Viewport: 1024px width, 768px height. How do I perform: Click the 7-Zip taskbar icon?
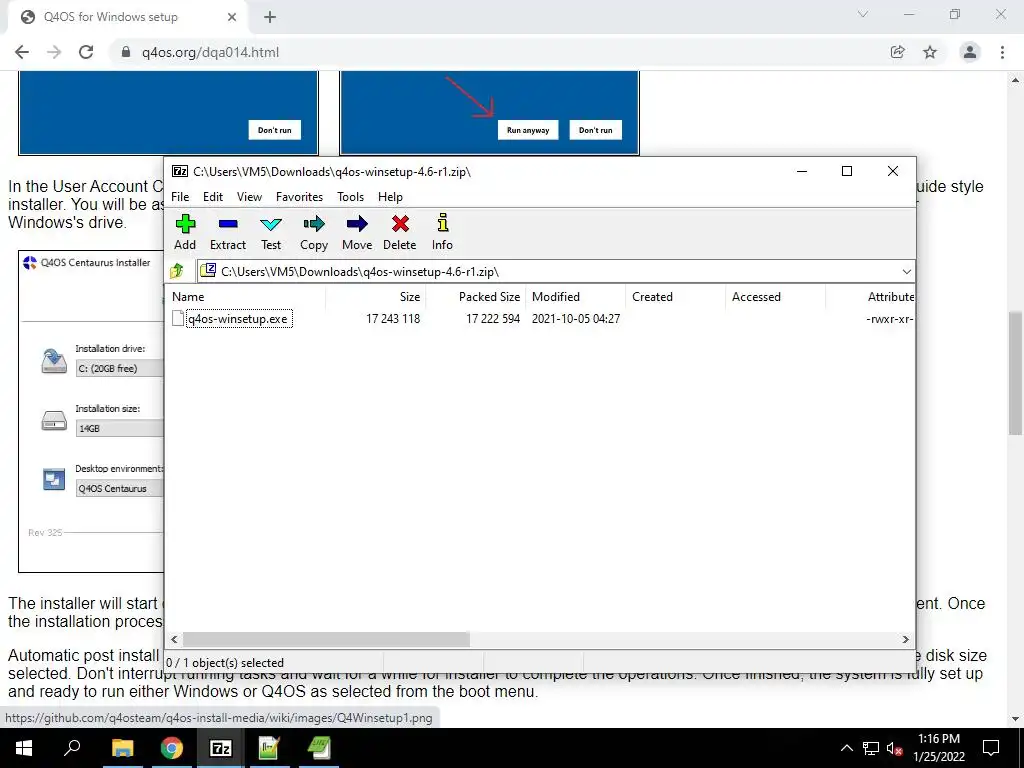tap(221, 748)
